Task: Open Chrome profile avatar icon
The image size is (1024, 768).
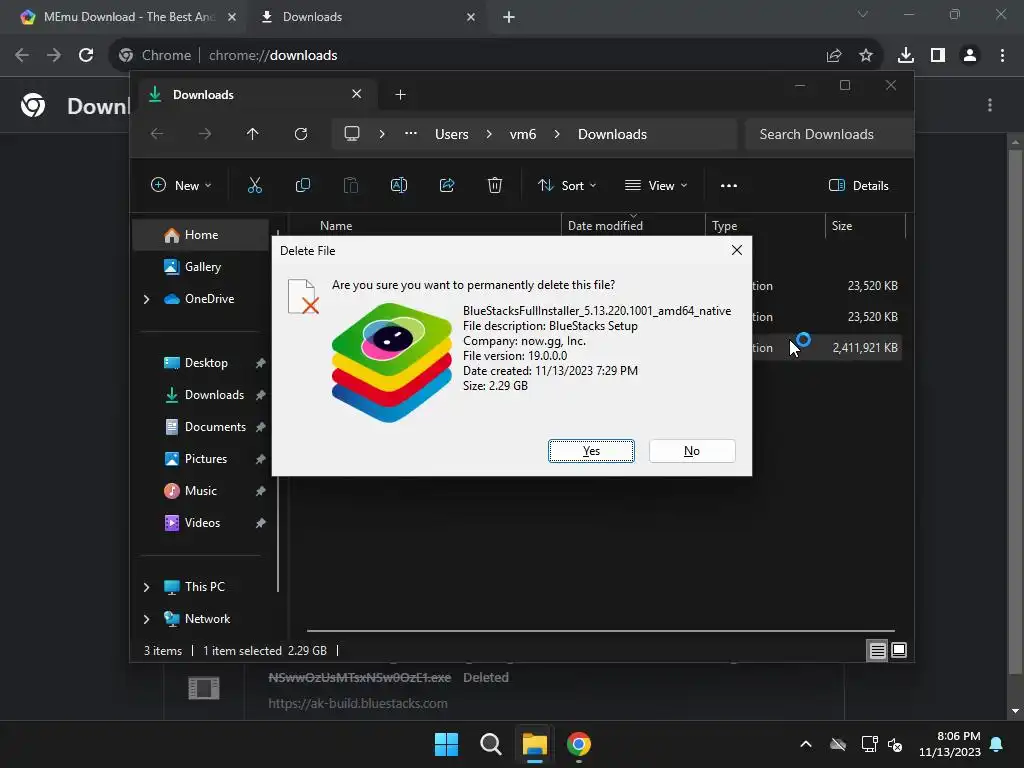Action: [970, 56]
